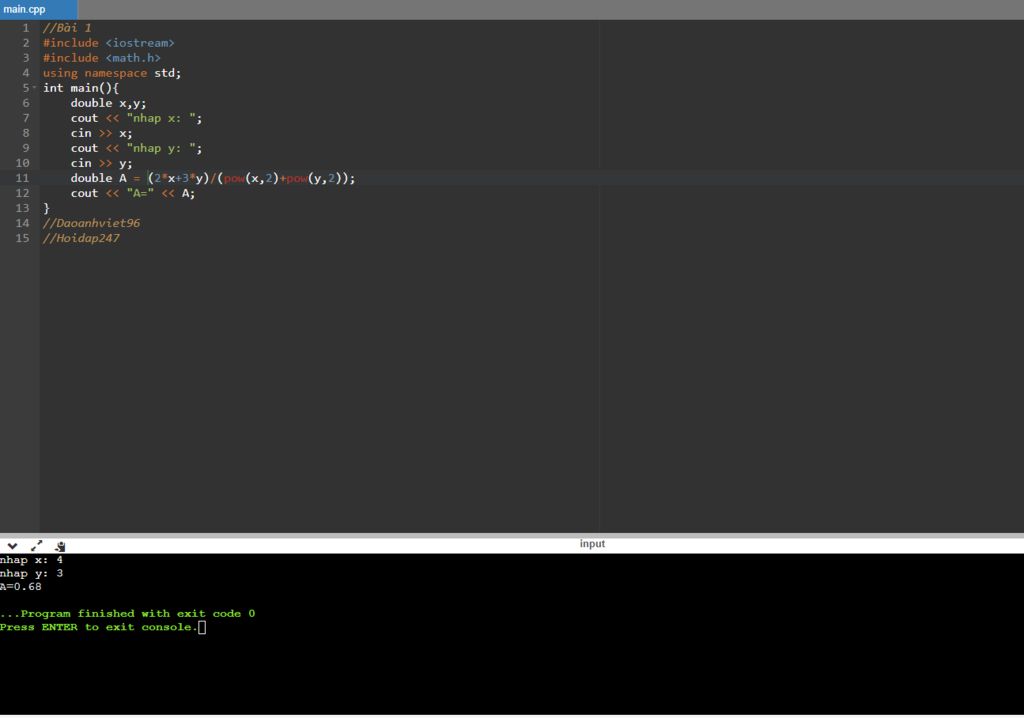
Task: Click the '#include <math.h>' line
Action: (102, 57)
